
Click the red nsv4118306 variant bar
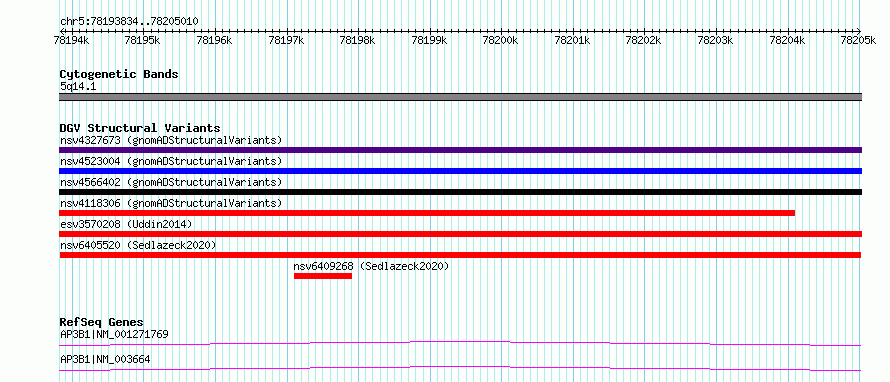click(427, 213)
